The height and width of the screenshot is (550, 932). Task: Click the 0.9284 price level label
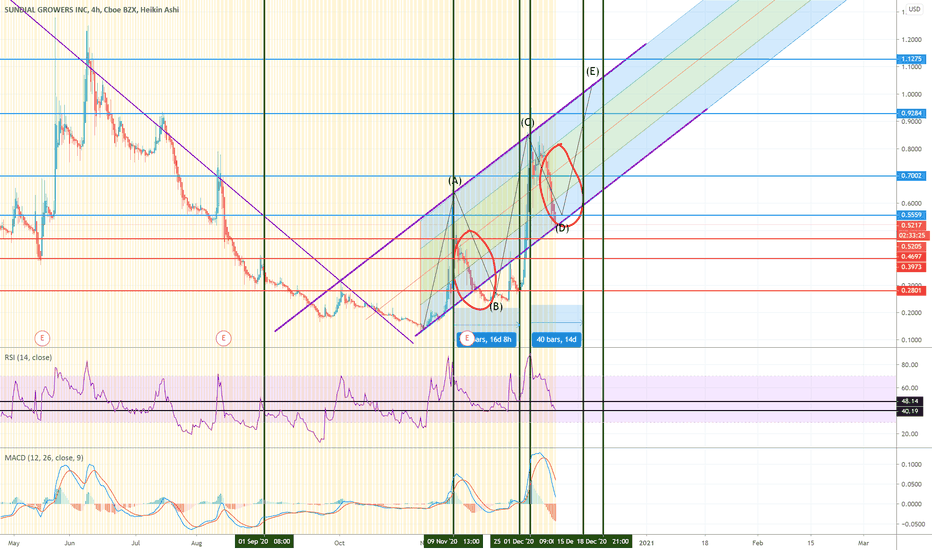click(912, 113)
